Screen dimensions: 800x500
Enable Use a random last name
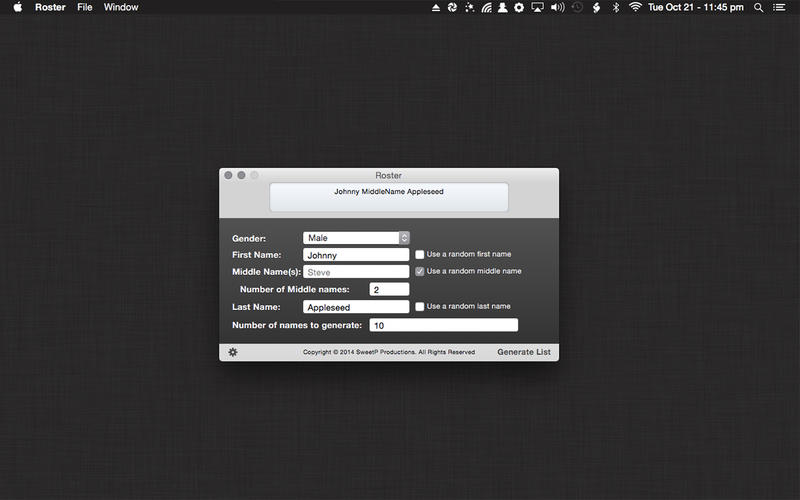pyautogui.click(x=419, y=307)
